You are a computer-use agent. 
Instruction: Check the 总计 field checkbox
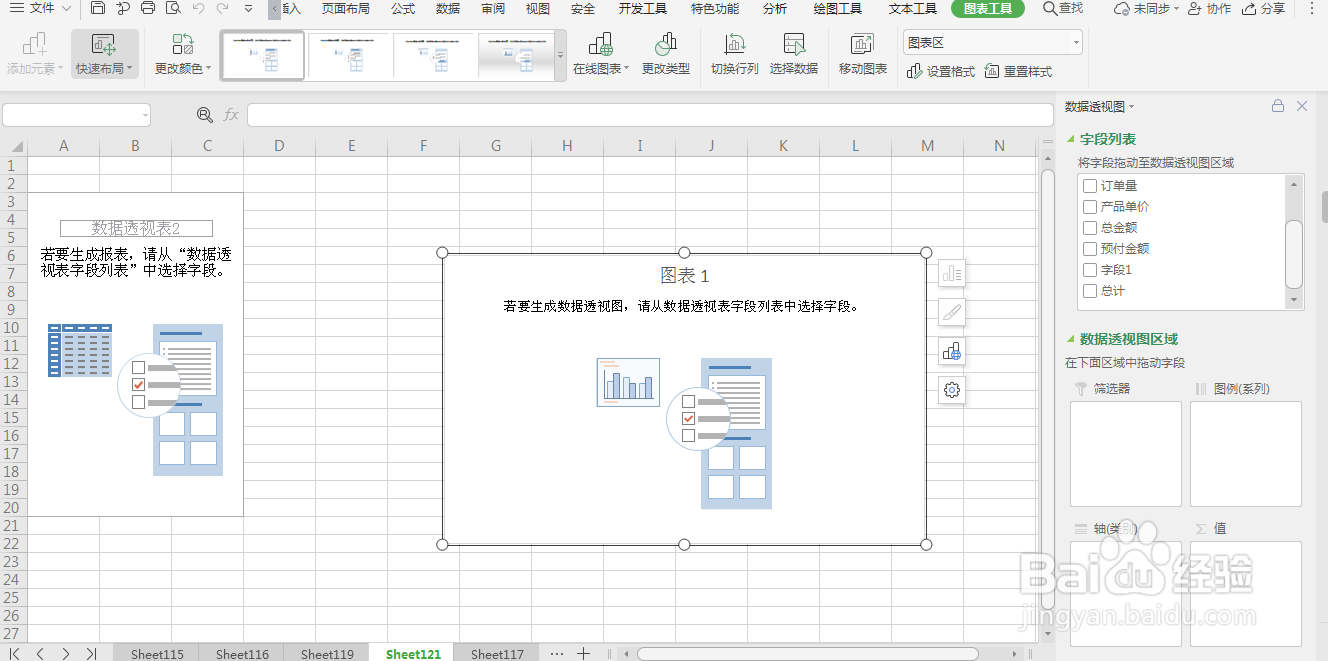coord(1090,291)
